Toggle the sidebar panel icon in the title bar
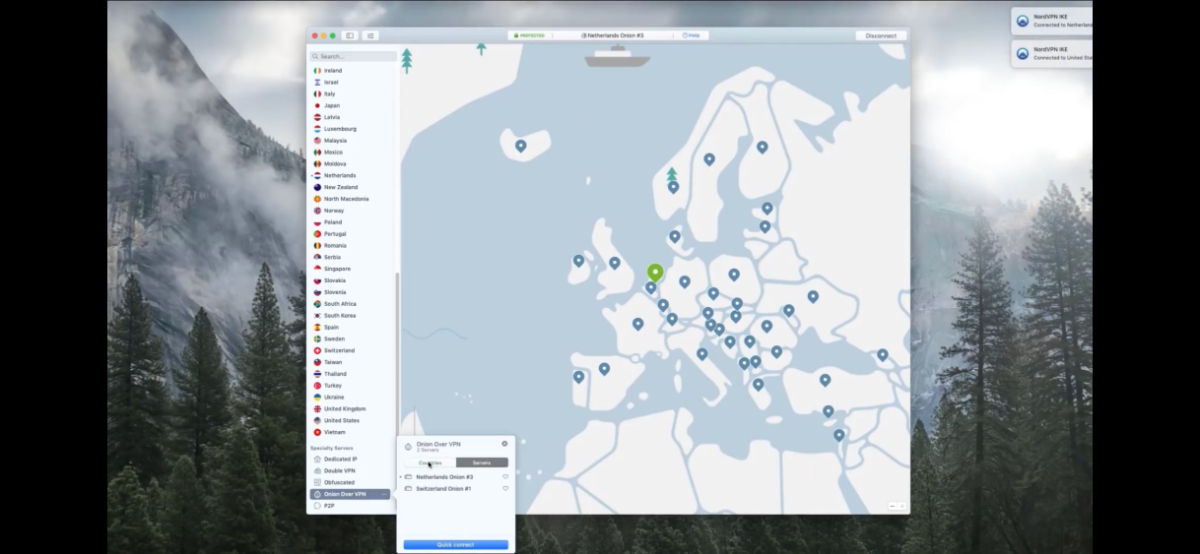 pos(350,35)
